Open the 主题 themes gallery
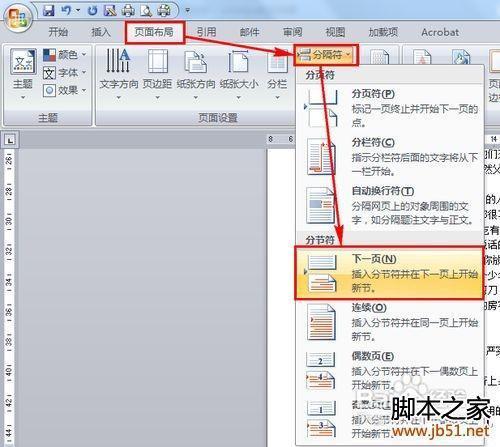The image size is (500, 447). pyautogui.click(x=23, y=74)
